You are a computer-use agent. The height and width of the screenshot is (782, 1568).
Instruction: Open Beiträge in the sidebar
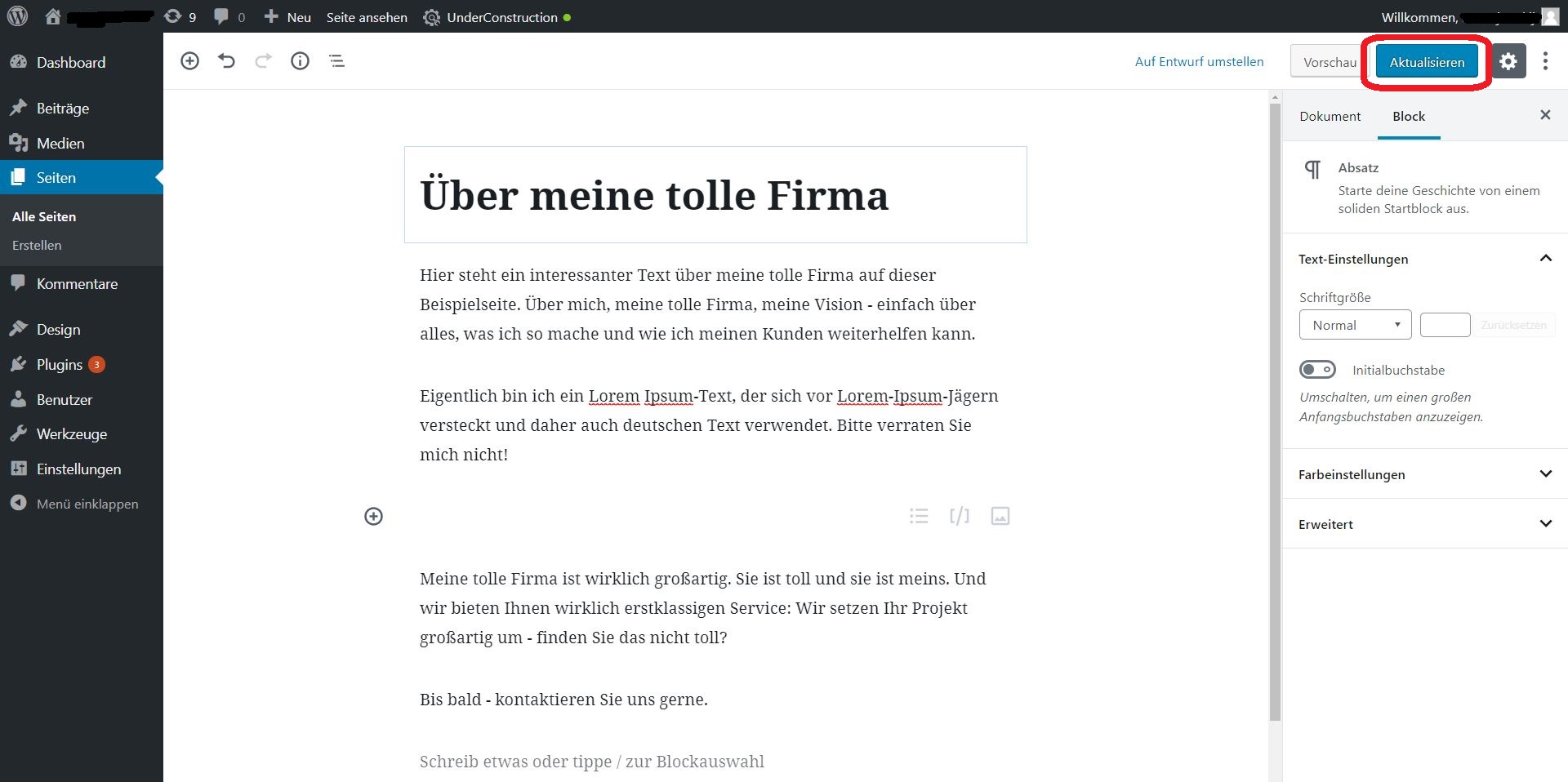pyautogui.click(x=82, y=108)
